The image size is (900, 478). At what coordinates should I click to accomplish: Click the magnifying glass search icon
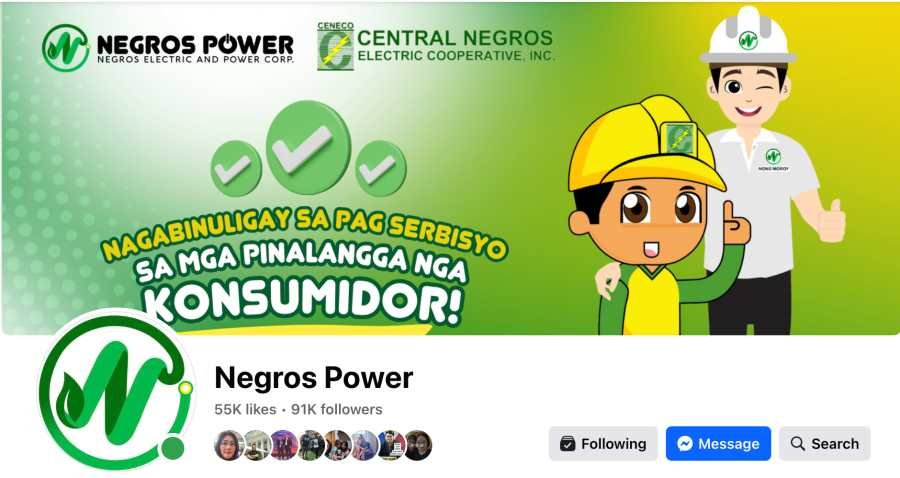pos(797,444)
